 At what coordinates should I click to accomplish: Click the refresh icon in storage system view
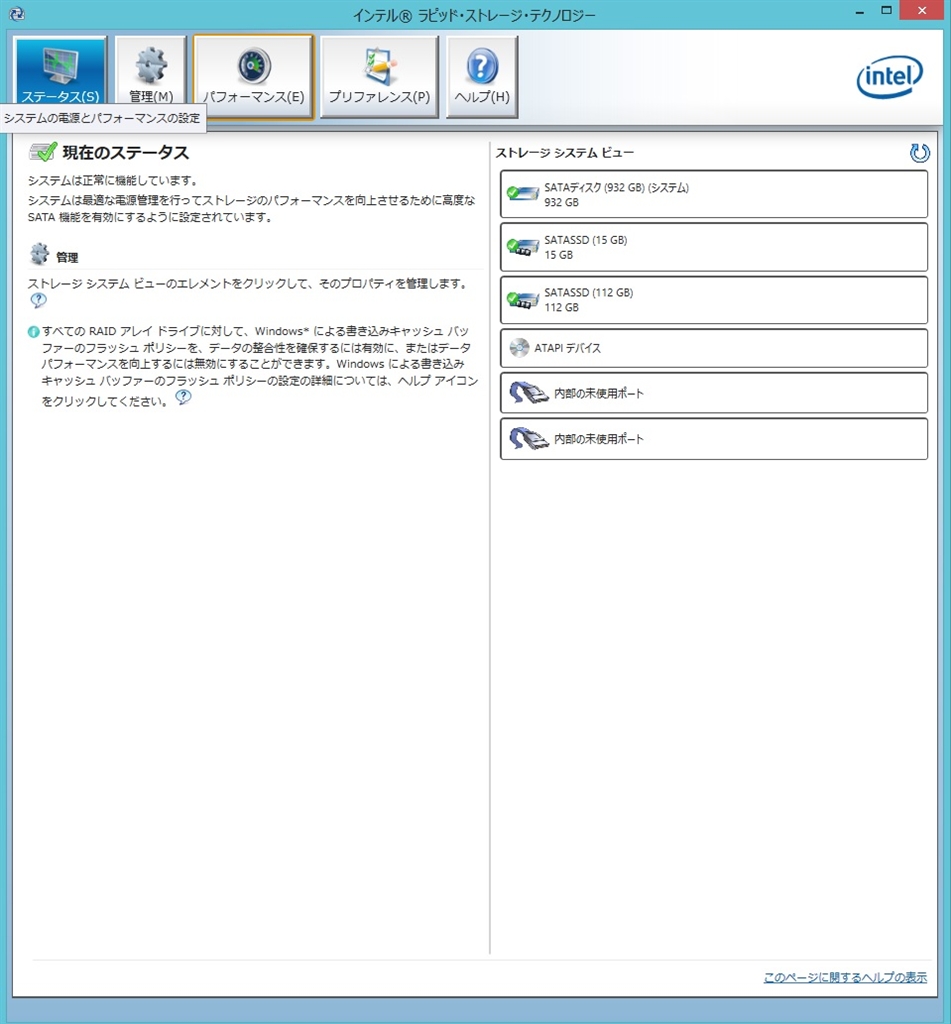click(919, 153)
